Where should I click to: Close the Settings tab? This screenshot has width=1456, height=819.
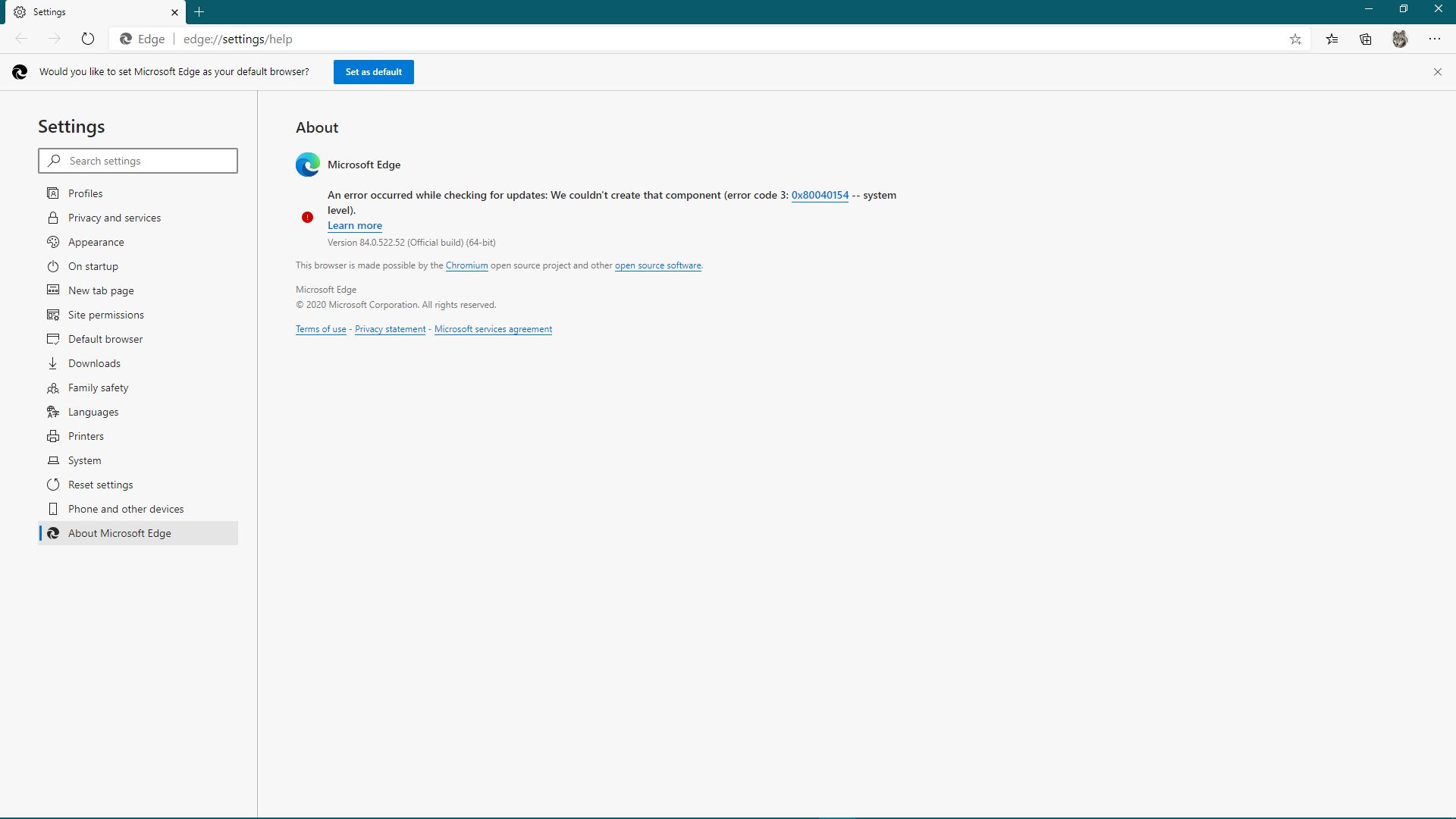174,12
